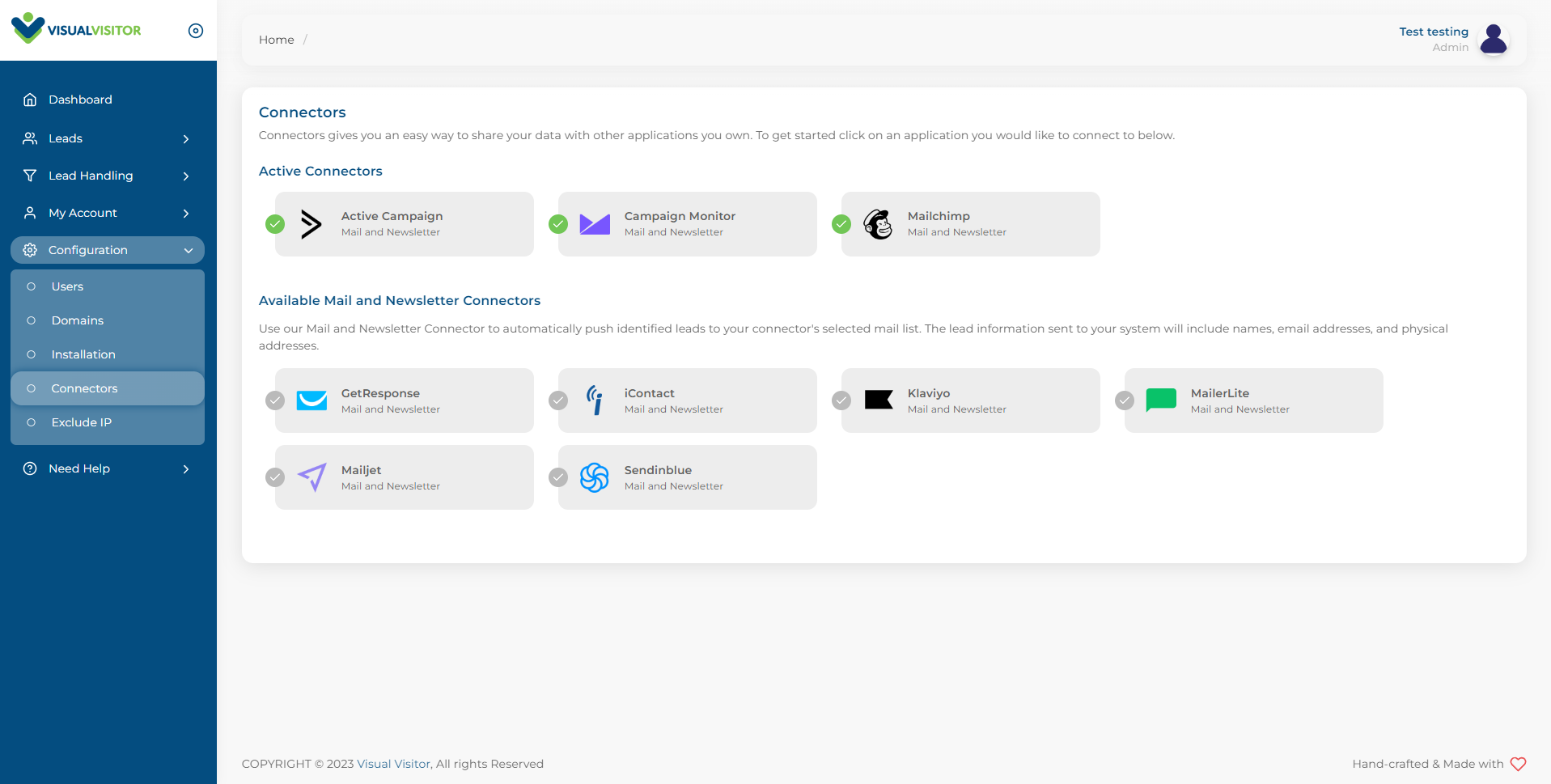Click the Mailchimp monkey logo

click(878, 224)
